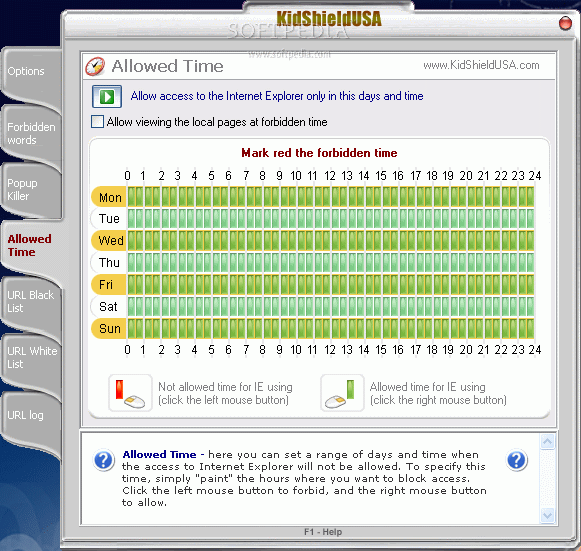This screenshot has width=581, height=551.
Task: Click hour label 18 below the grid
Action: [x=432, y=349]
